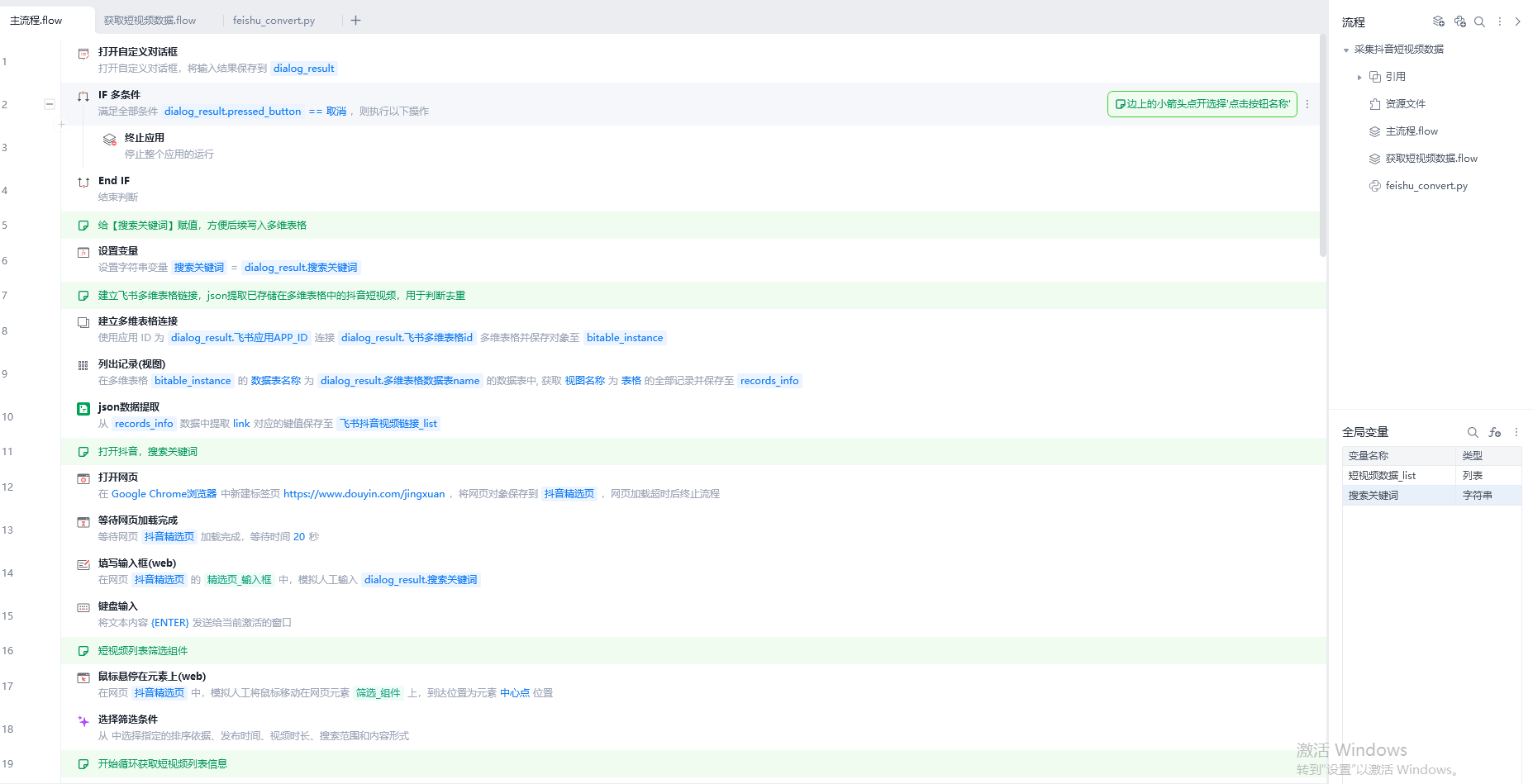Click the search icon in the 流程 panel header
The height and width of the screenshot is (784, 1533).
click(1480, 21)
